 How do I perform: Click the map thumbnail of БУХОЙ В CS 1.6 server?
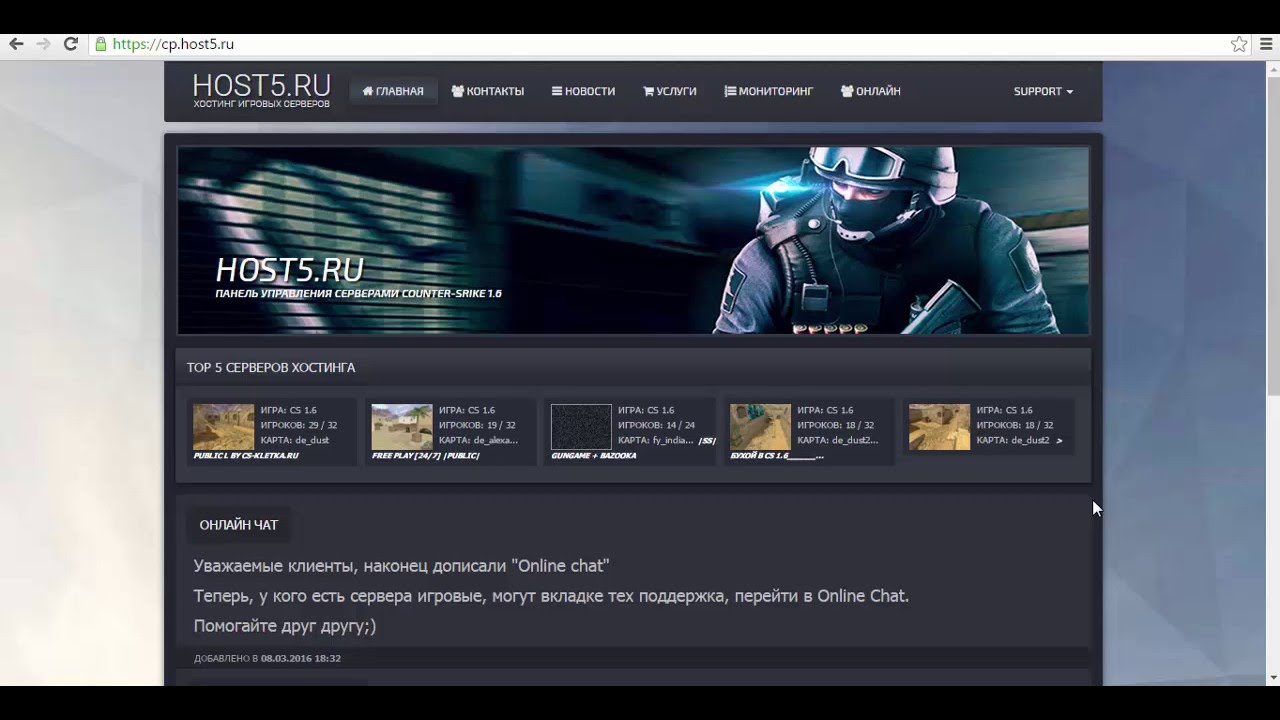tap(760, 427)
